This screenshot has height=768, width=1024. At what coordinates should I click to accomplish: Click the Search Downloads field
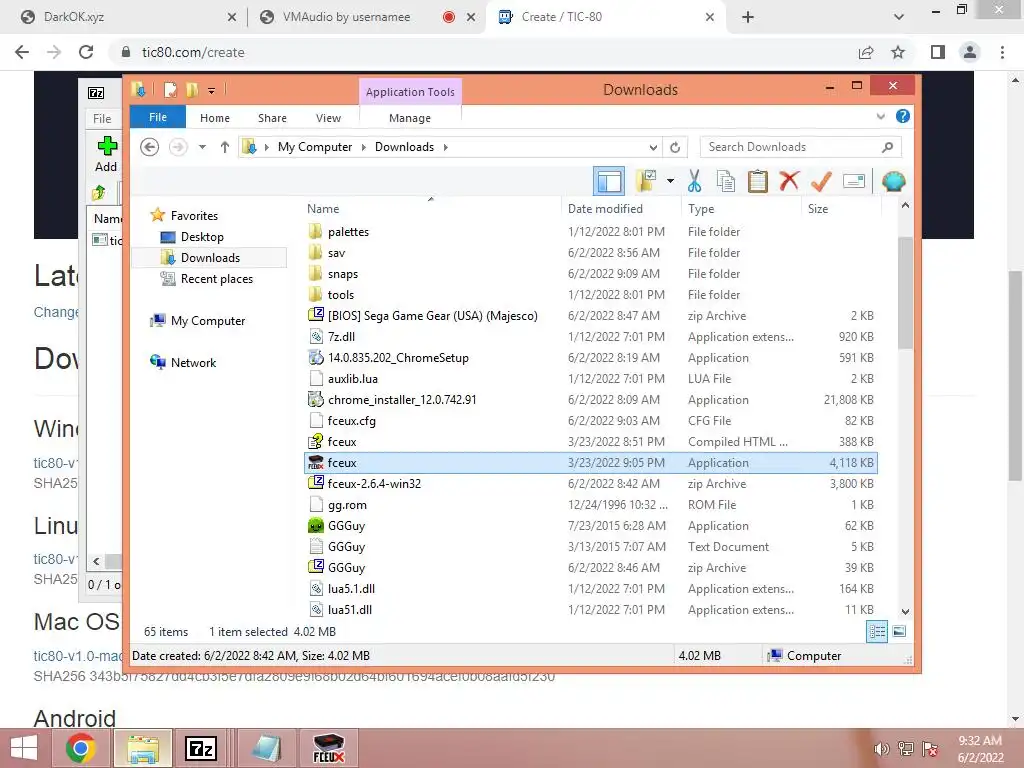click(800, 147)
